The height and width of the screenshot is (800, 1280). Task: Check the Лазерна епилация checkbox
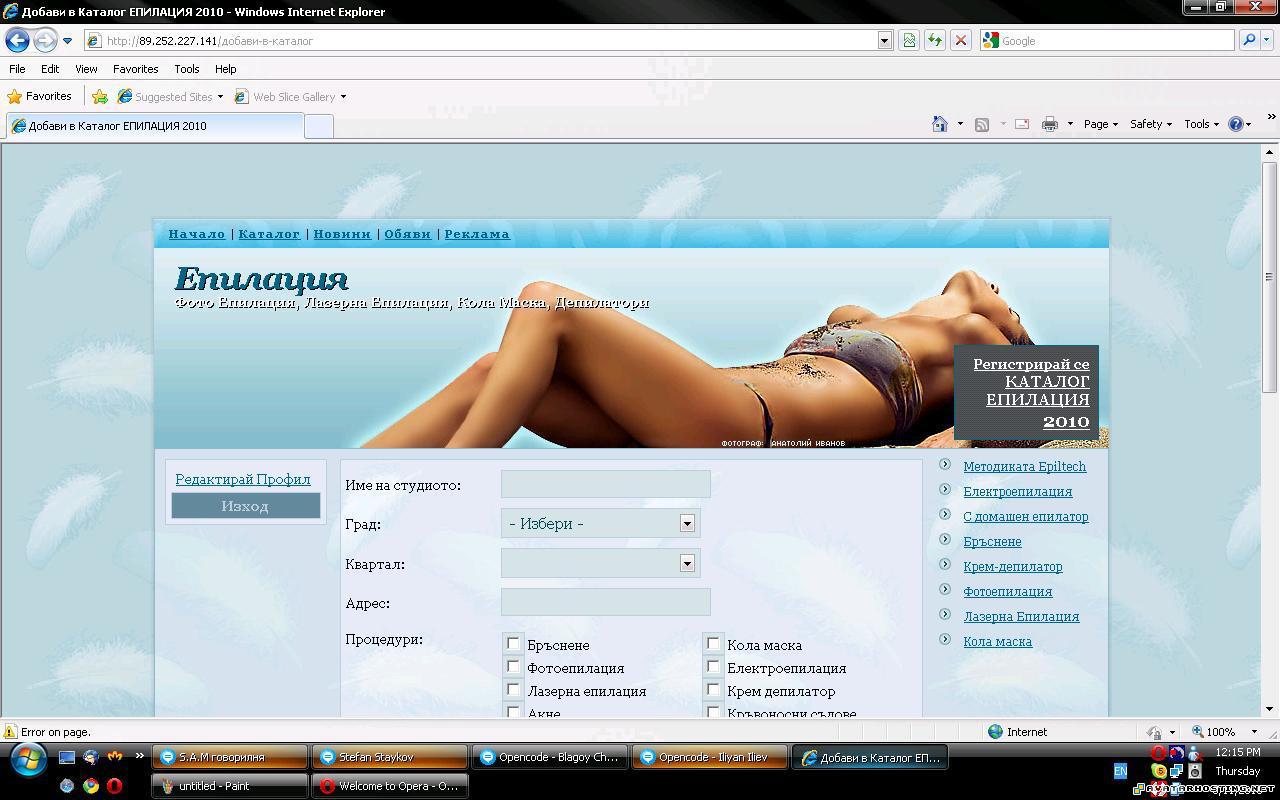click(513, 689)
